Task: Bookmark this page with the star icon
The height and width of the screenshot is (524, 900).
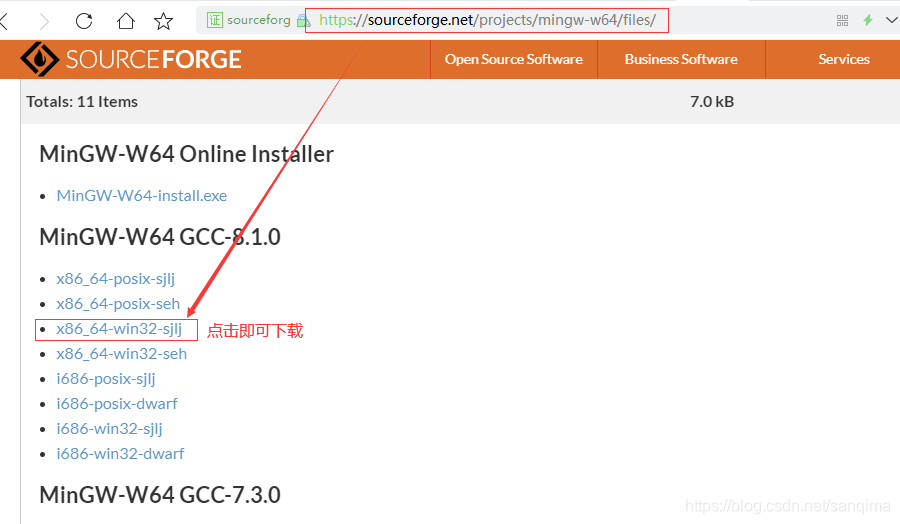Action: 164,21
